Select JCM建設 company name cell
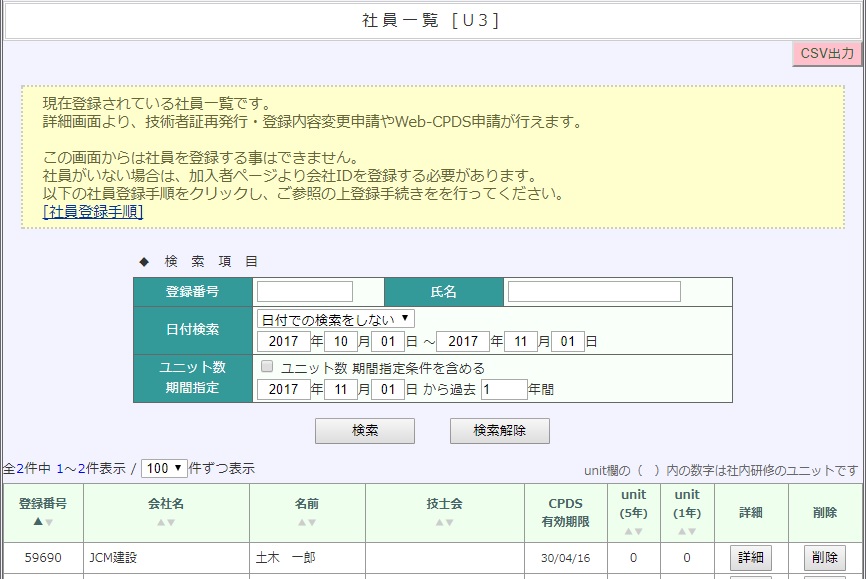Image resolution: width=866 pixels, height=579 pixels. (166, 558)
